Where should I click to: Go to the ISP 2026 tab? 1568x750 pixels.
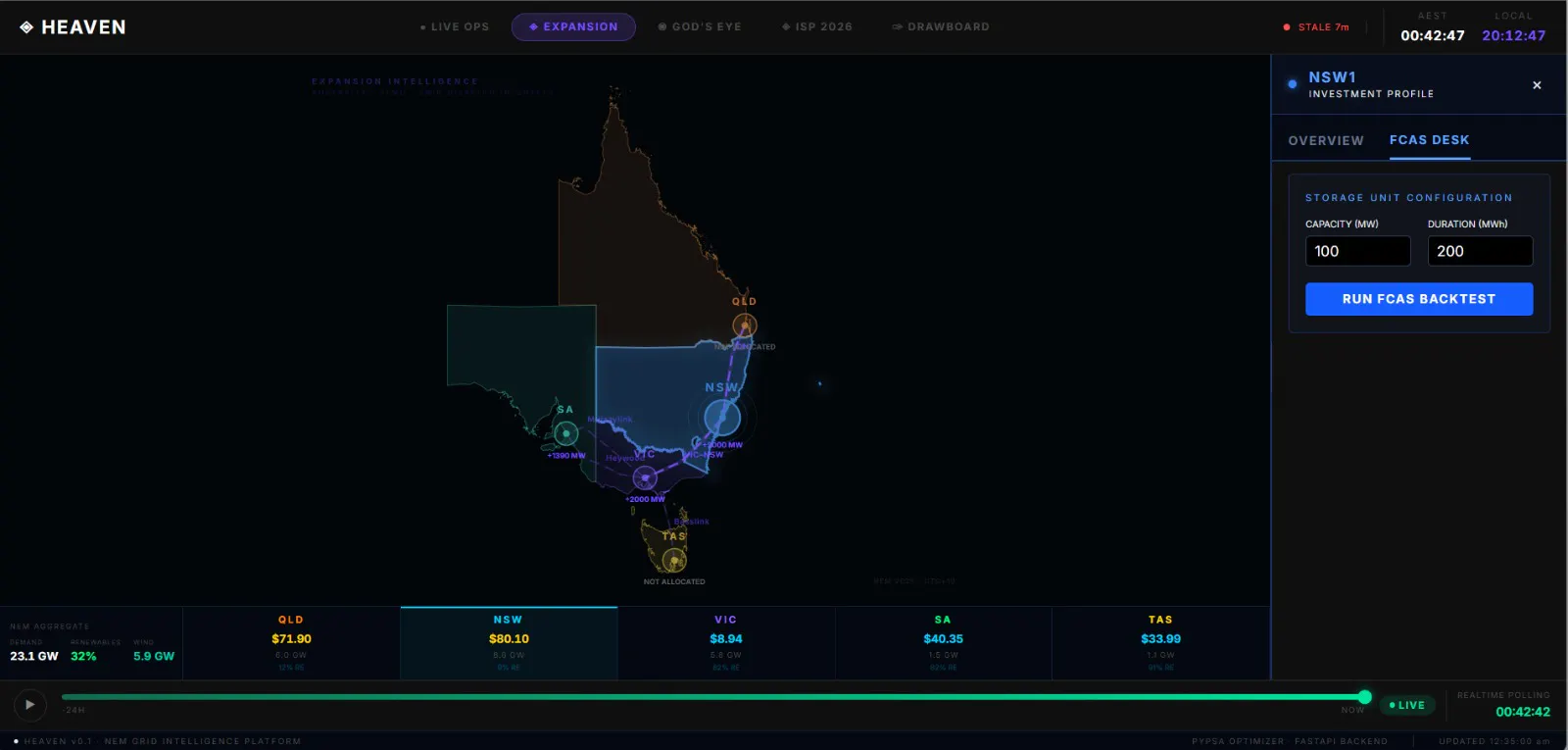point(817,27)
